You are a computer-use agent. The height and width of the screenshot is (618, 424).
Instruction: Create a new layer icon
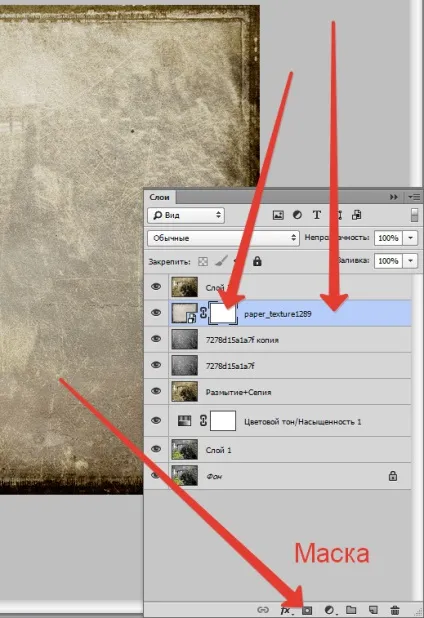(373, 610)
